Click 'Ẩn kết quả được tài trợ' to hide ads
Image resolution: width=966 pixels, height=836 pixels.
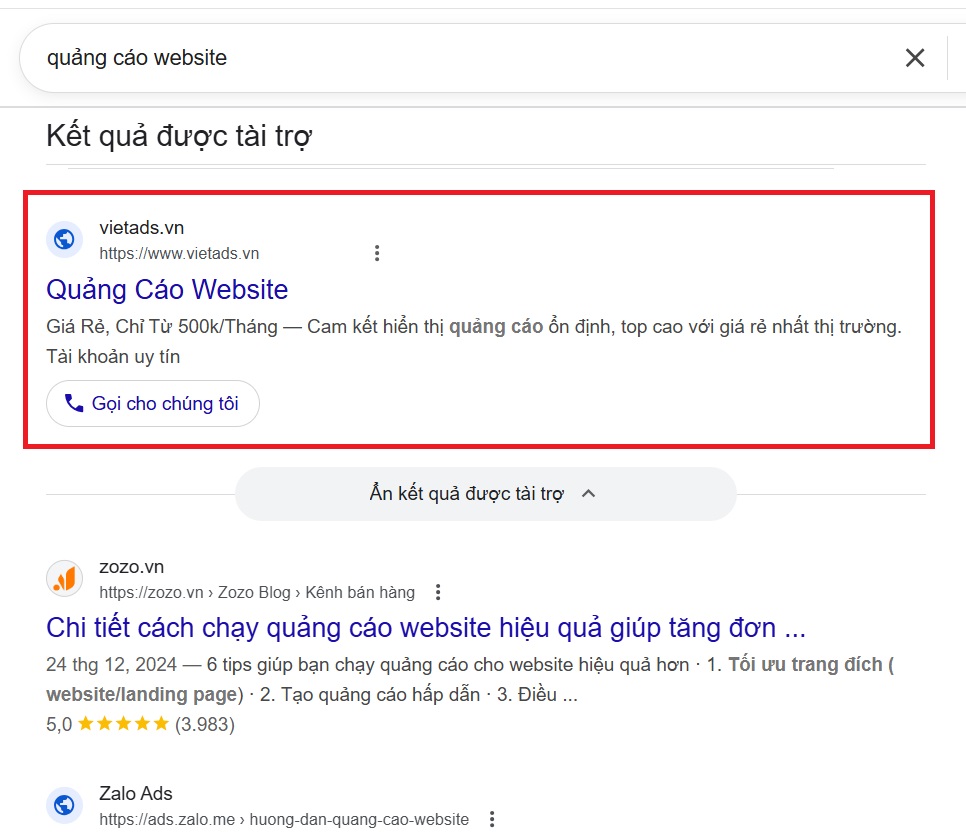tap(465, 493)
